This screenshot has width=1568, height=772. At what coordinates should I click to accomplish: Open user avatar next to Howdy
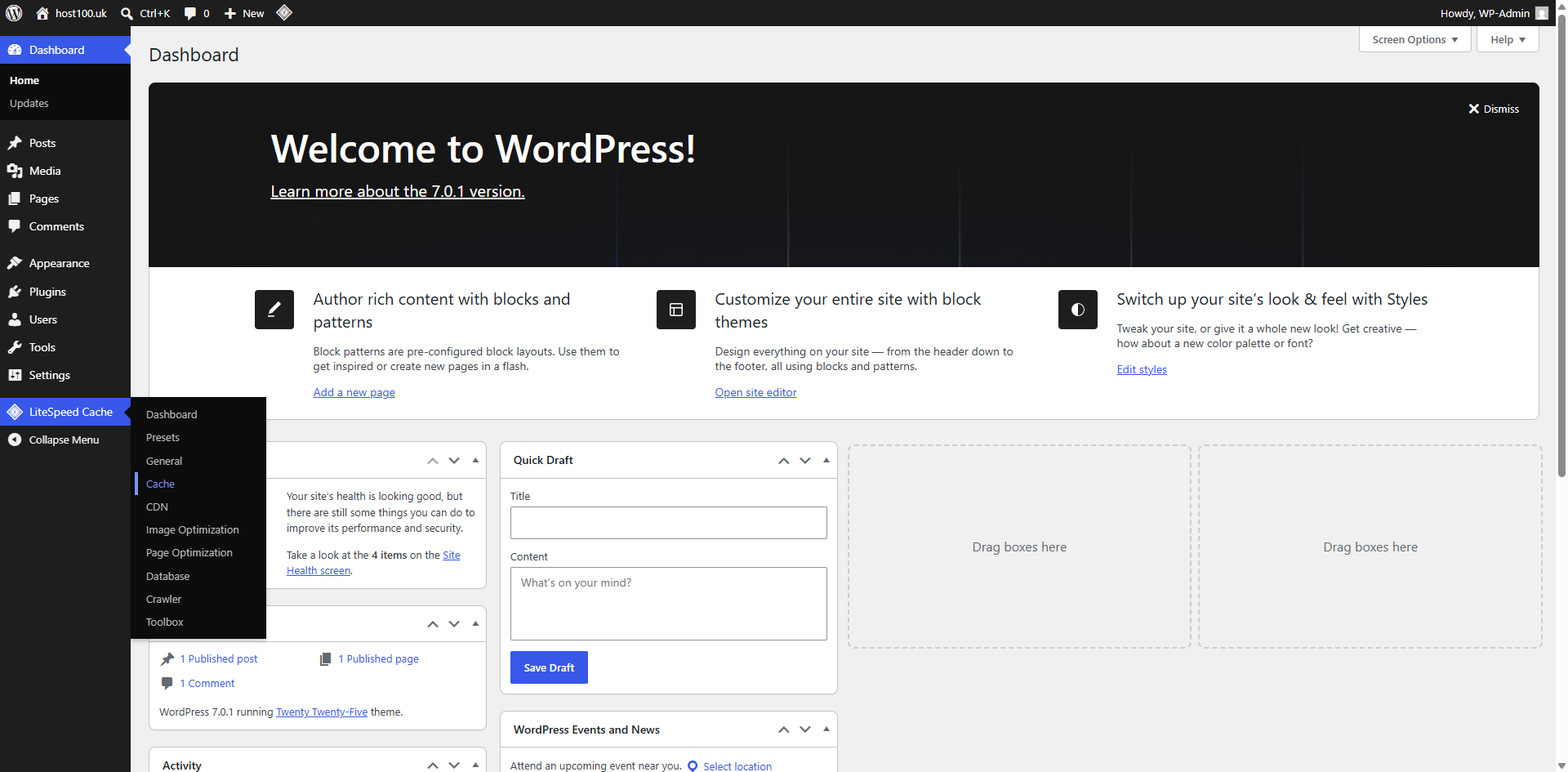point(1542,13)
